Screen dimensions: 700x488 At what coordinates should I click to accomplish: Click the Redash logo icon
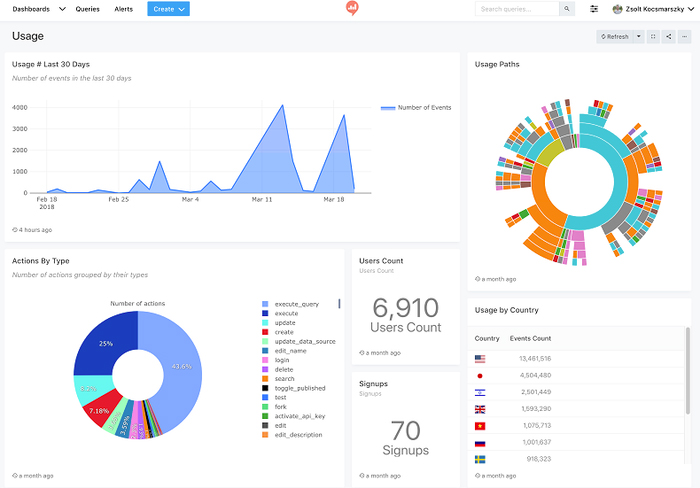click(x=352, y=8)
